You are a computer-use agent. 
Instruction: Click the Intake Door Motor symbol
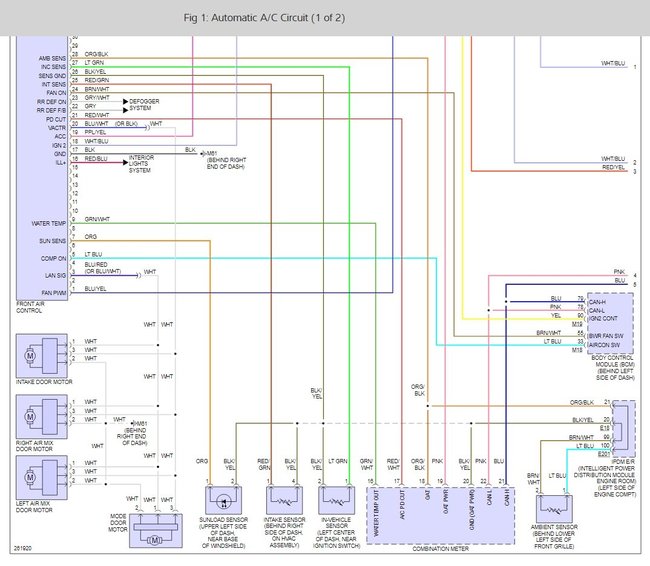[41, 356]
